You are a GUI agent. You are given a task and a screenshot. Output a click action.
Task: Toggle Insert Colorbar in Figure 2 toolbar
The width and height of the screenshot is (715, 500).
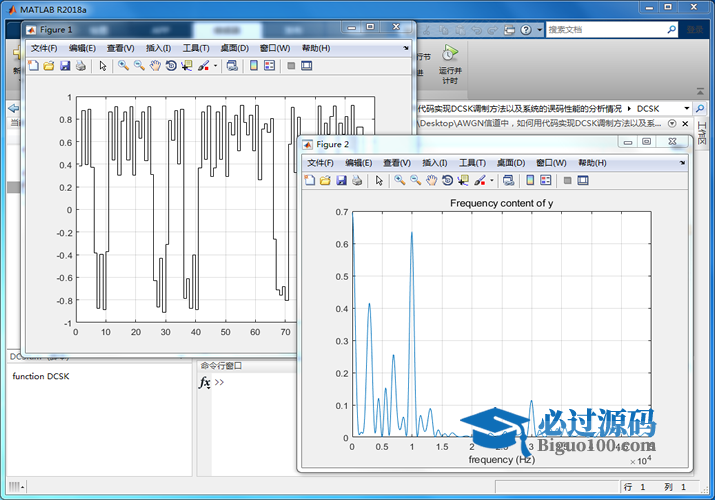[529, 181]
